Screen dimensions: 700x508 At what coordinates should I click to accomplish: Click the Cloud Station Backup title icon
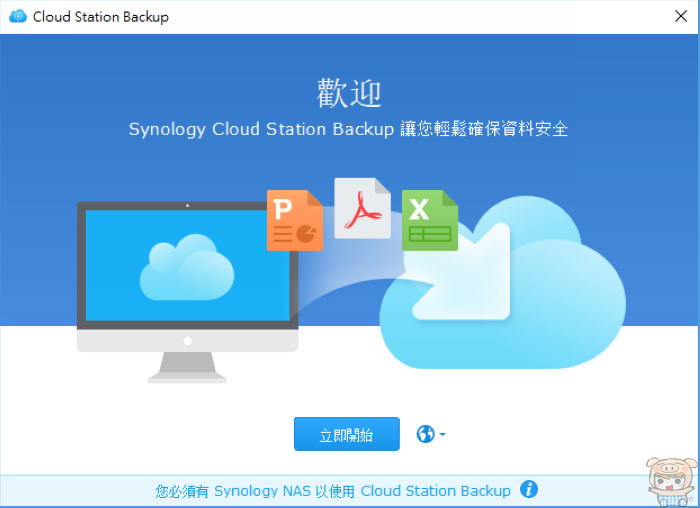click(18, 17)
